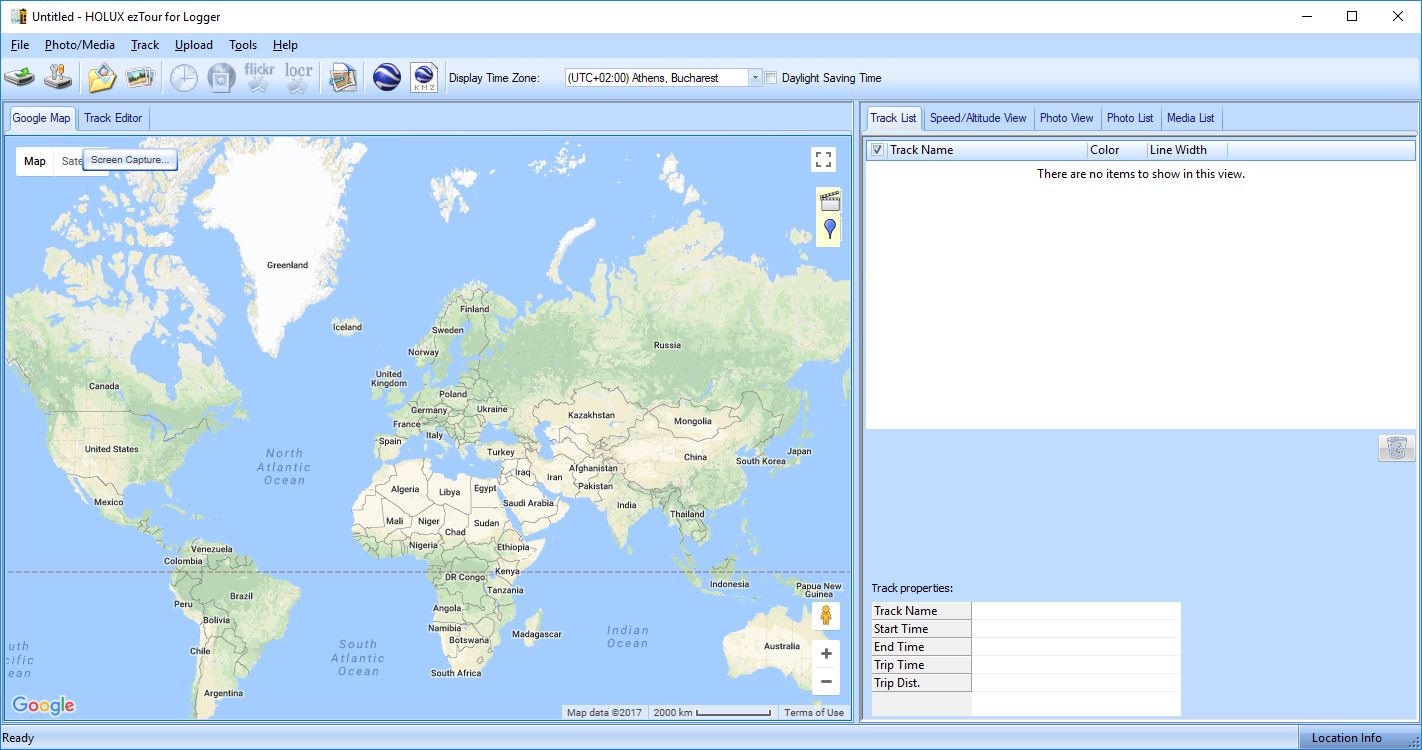The height and width of the screenshot is (750, 1422).
Task: Open the Help menu
Action: click(x=285, y=45)
